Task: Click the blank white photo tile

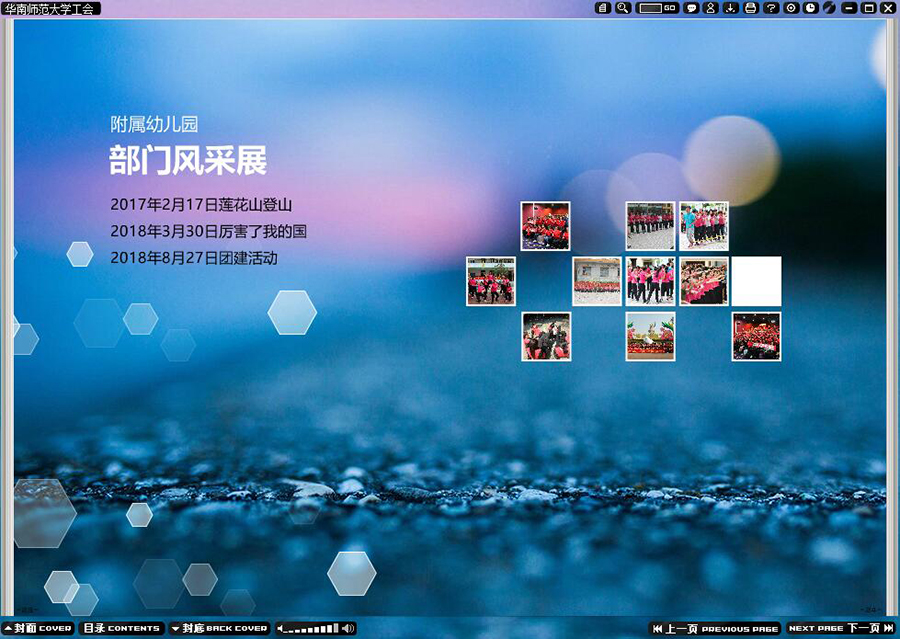Action: pyautogui.click(x=757, y=281)
